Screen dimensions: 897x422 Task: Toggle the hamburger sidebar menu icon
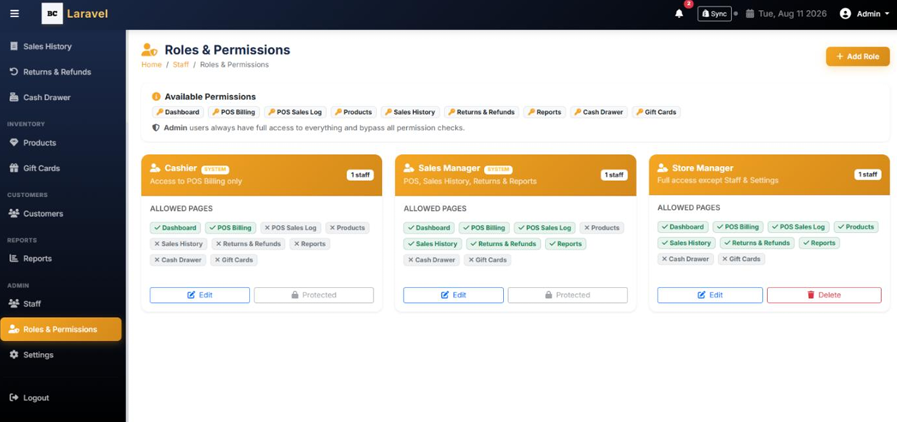pos(15,14)
